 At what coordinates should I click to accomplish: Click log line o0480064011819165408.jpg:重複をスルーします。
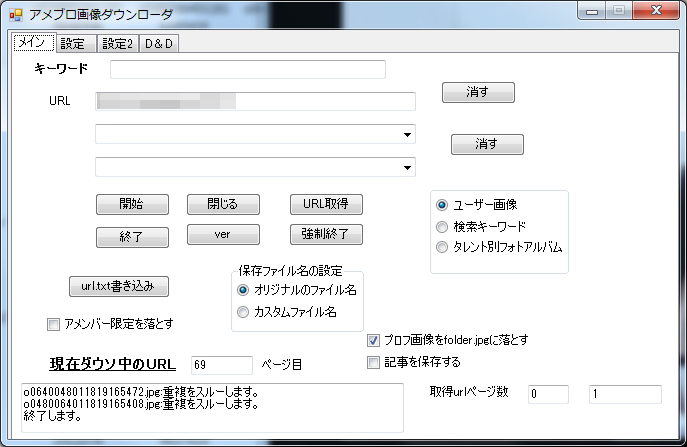pyautogui.click(x=141, y=404)
